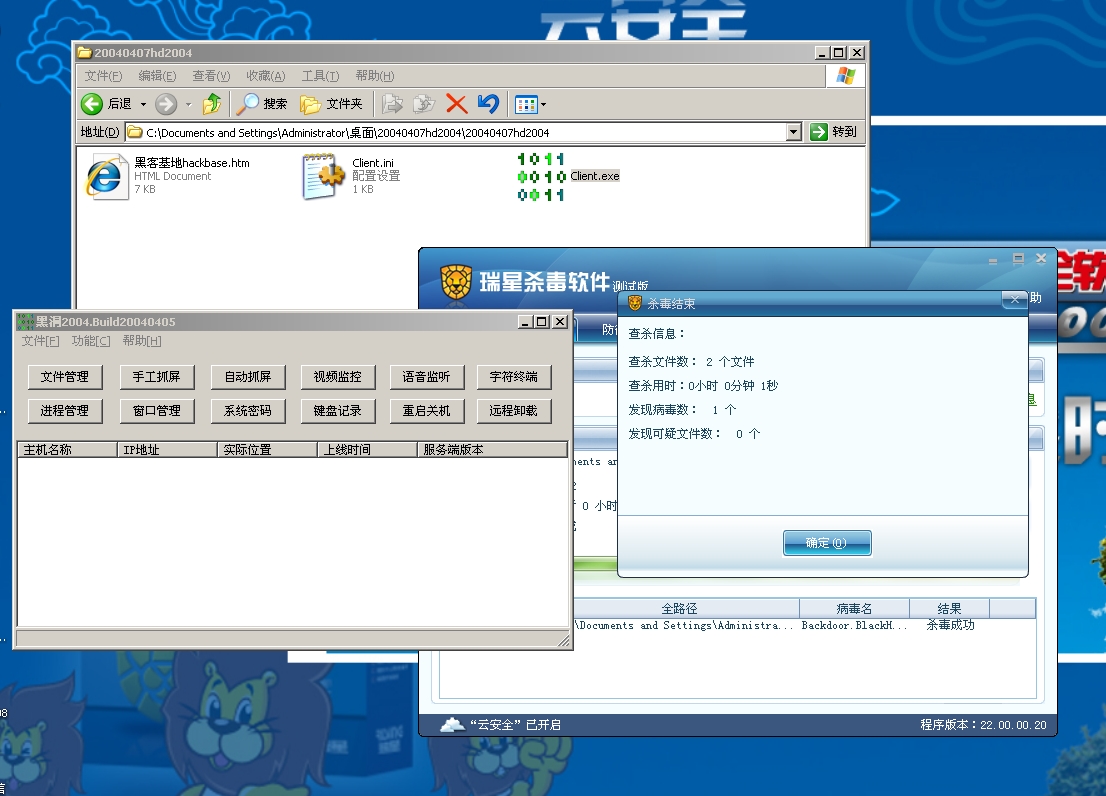
Task: Open the 文件(F) menu in Explorer
Action: coord(103,75)
